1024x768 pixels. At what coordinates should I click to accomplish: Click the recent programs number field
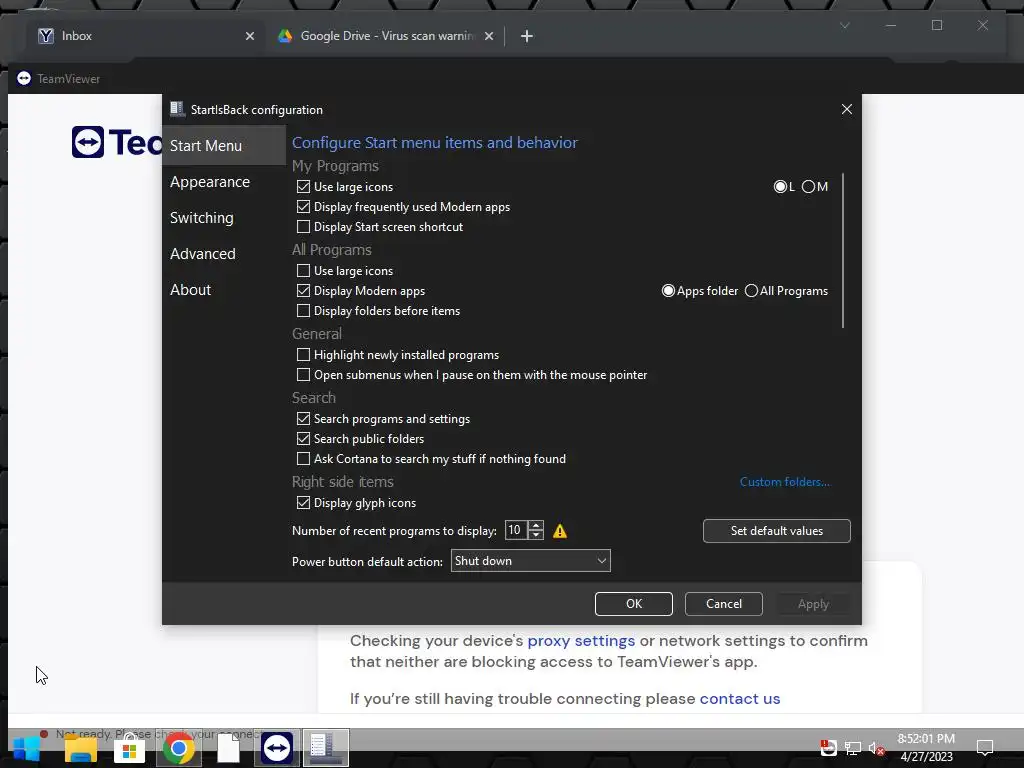[x=516, y=530]
